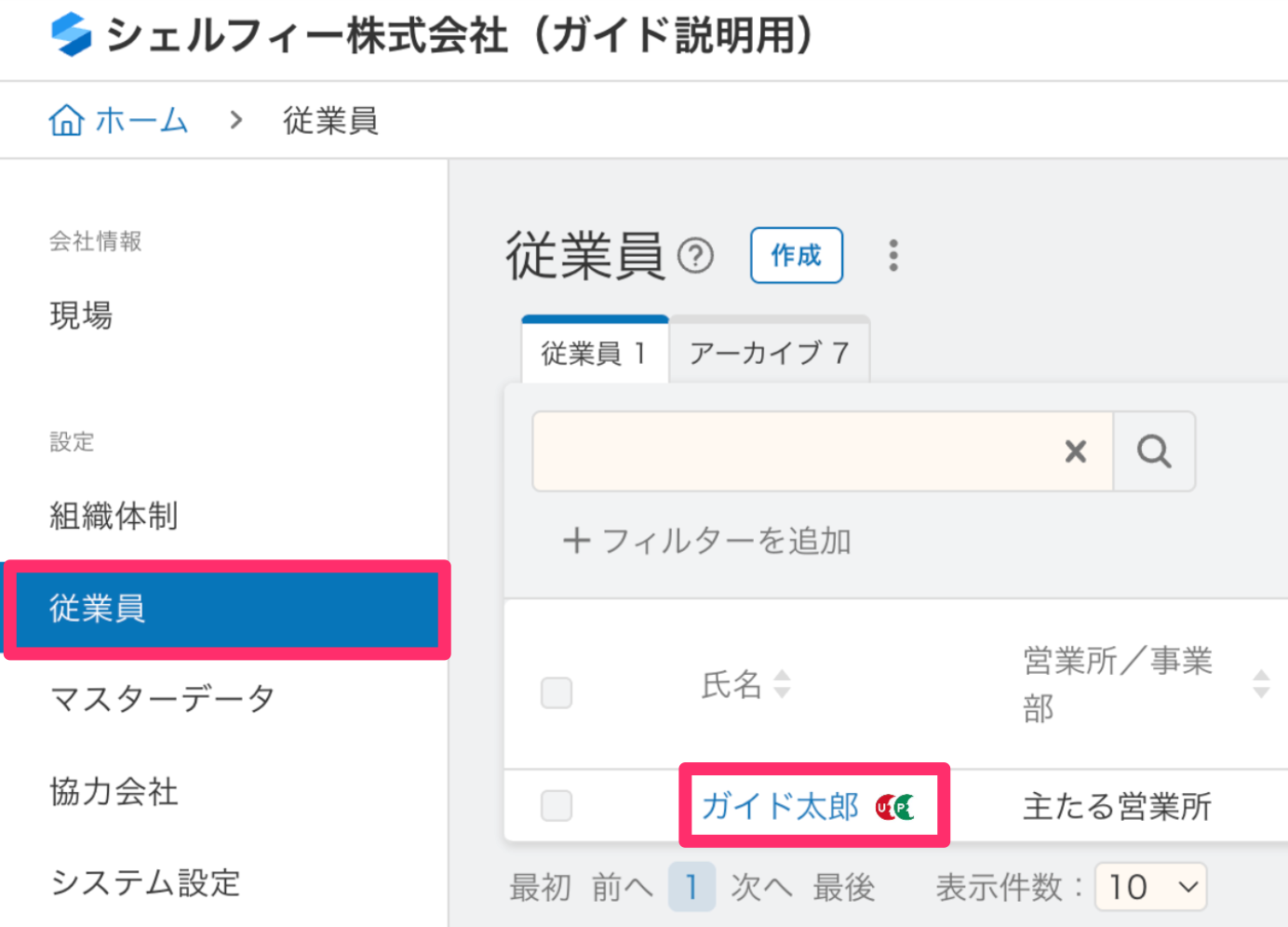Click the home icon in breadcrumb
This screenshot has height=927, width=1288.
[x=66, y=120]
